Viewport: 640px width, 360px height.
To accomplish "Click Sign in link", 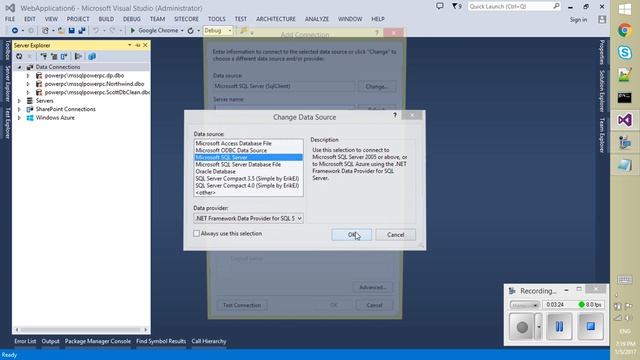I will [x=578, y=20].
